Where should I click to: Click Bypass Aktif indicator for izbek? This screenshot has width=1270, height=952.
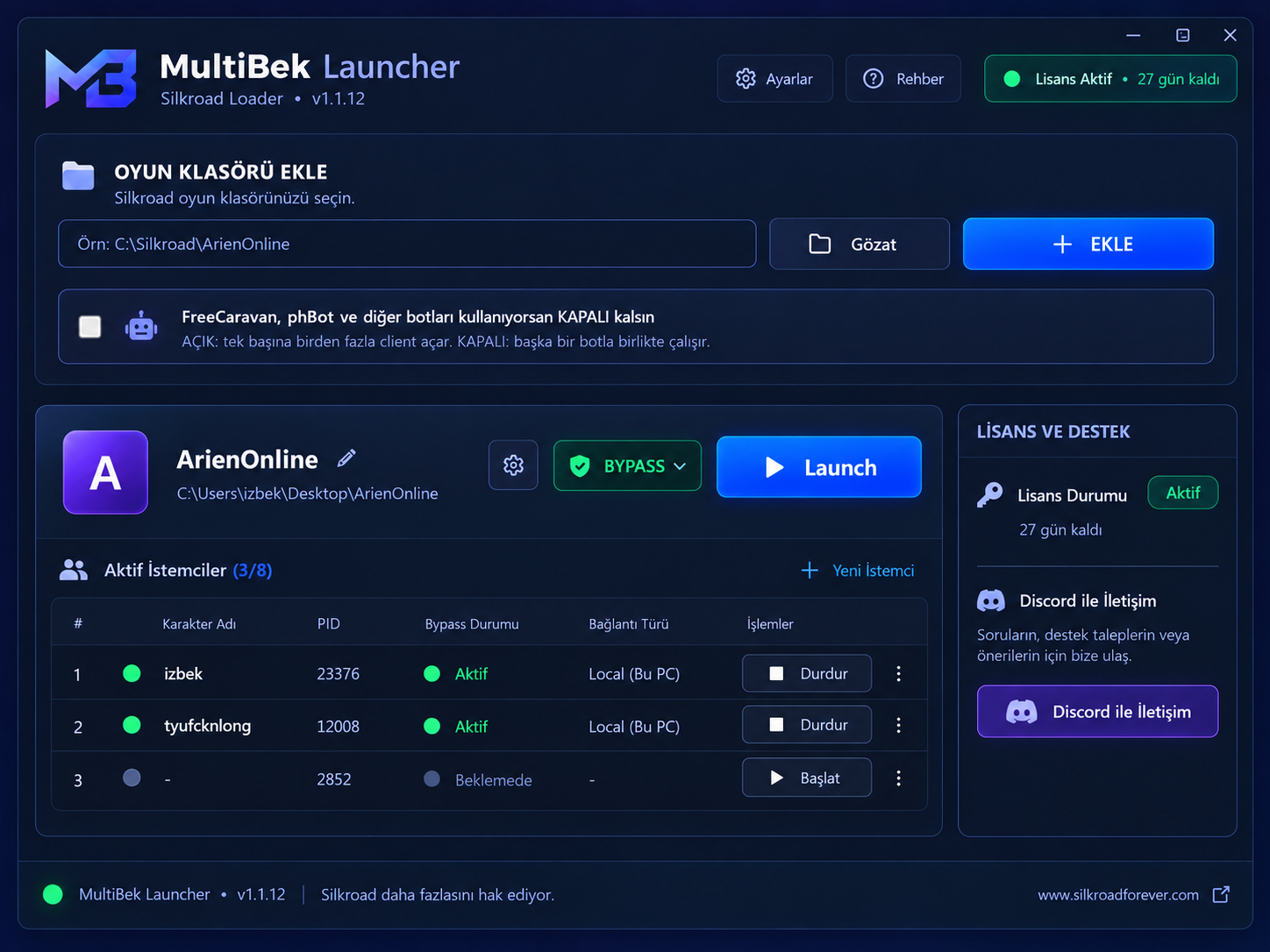[456, 674]
